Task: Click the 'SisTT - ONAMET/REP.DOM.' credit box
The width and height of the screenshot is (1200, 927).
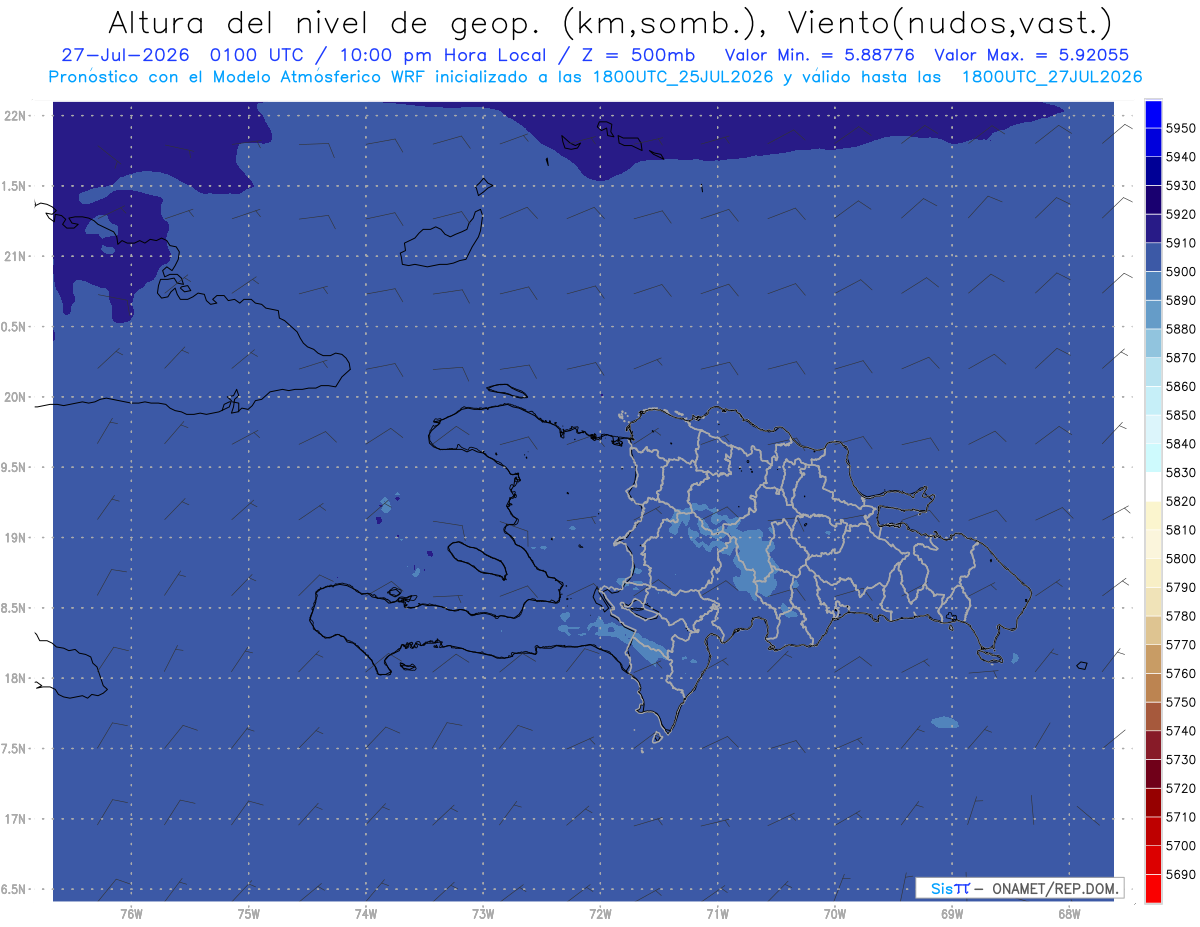Action: 1019,888
